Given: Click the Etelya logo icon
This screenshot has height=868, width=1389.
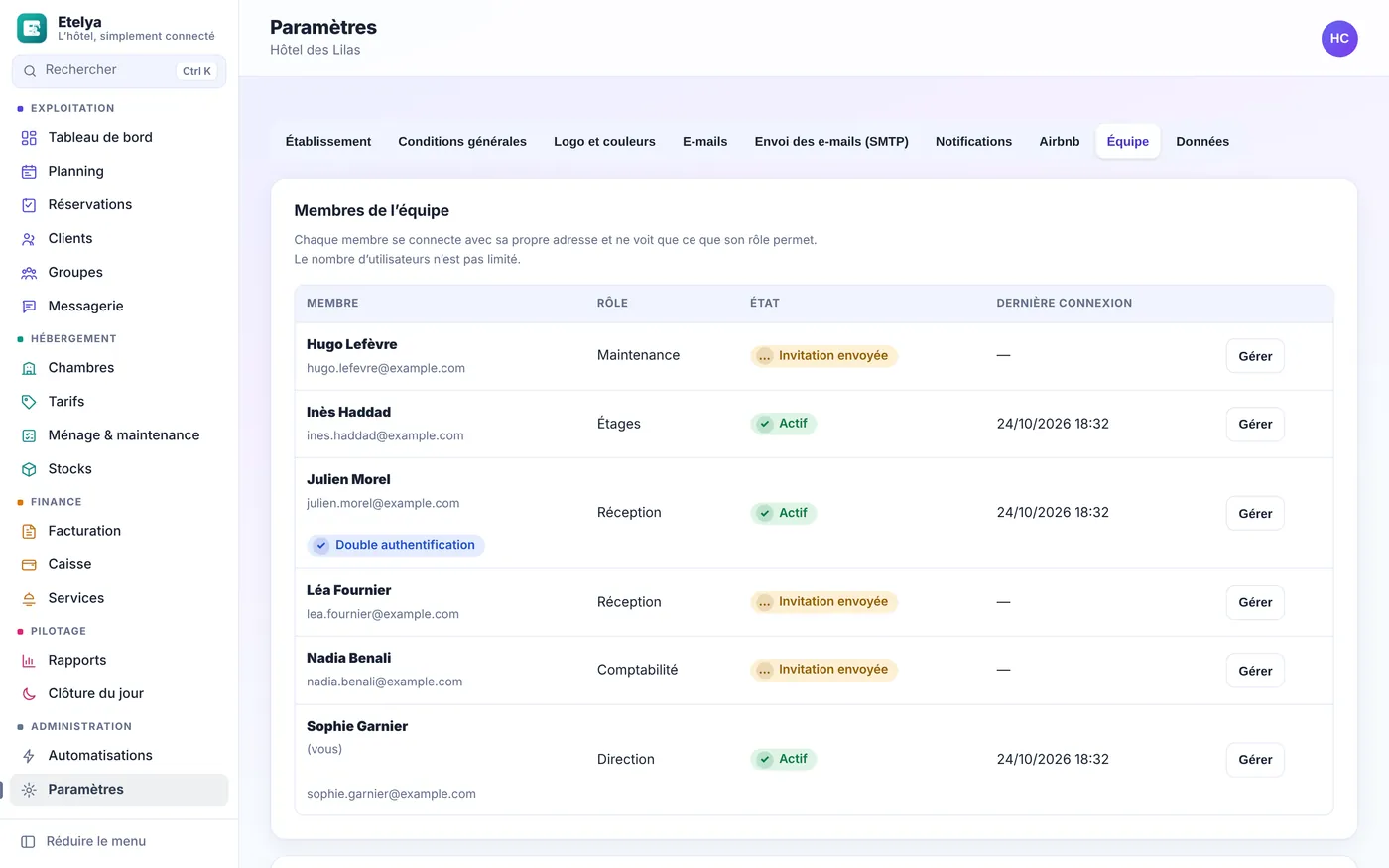Looking at the screenshot, I should click(32, 28).
